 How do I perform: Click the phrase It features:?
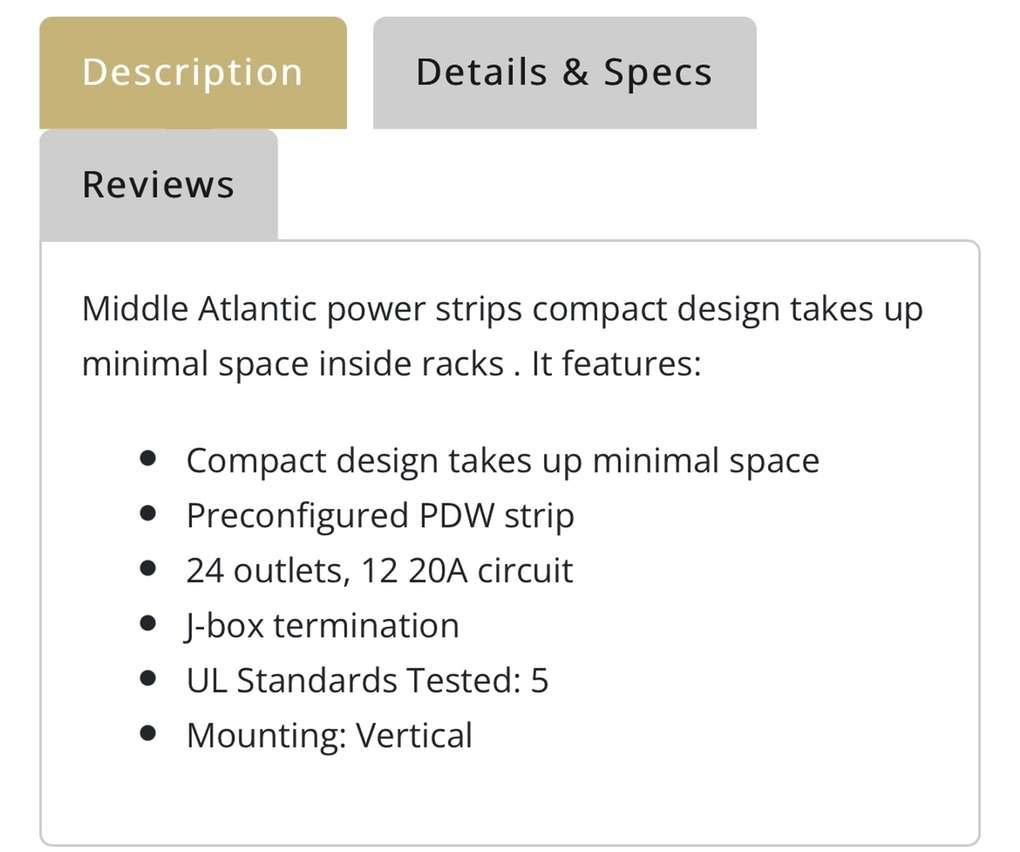coord(616,363)
